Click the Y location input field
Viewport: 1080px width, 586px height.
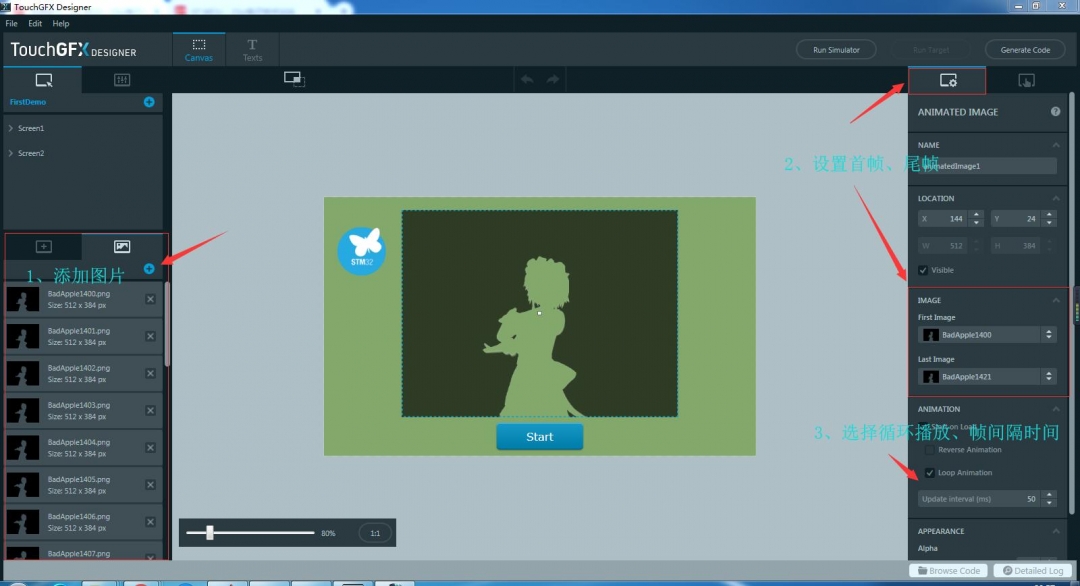pyautogui.click(x=1016, y=219)
